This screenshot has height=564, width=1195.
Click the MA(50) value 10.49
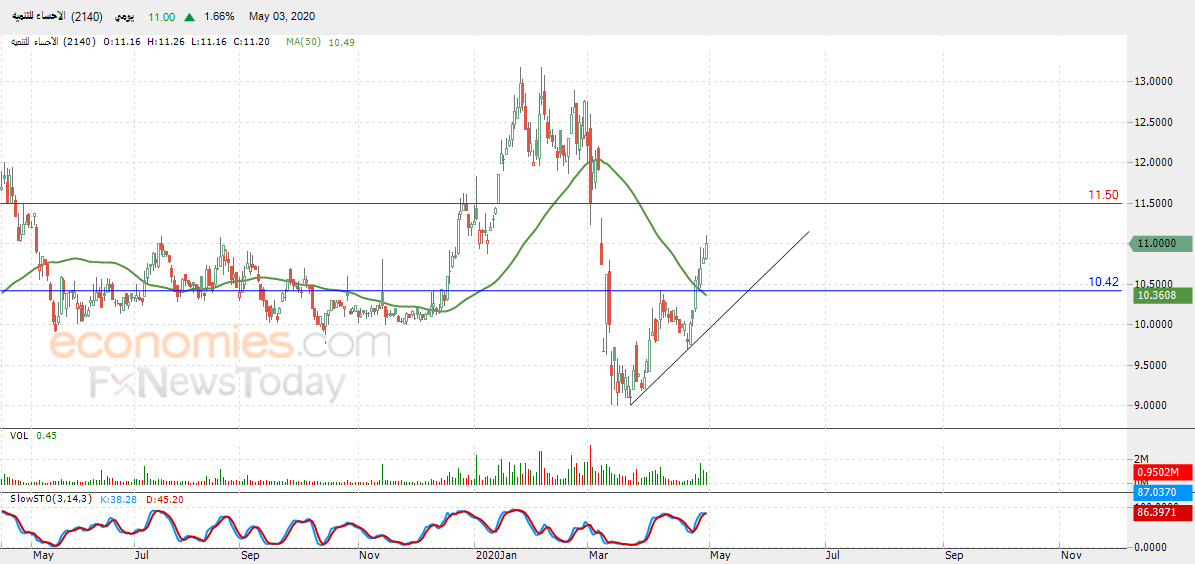point(341,43)
